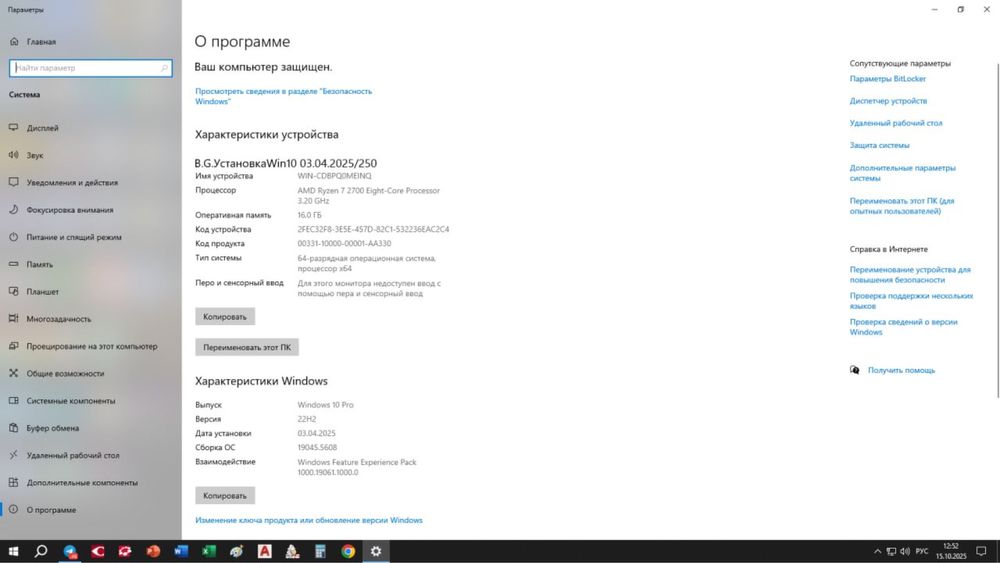The image size is (1000, 563).
Task: Go to Многозадачность settings
Action: pos(59,319)
